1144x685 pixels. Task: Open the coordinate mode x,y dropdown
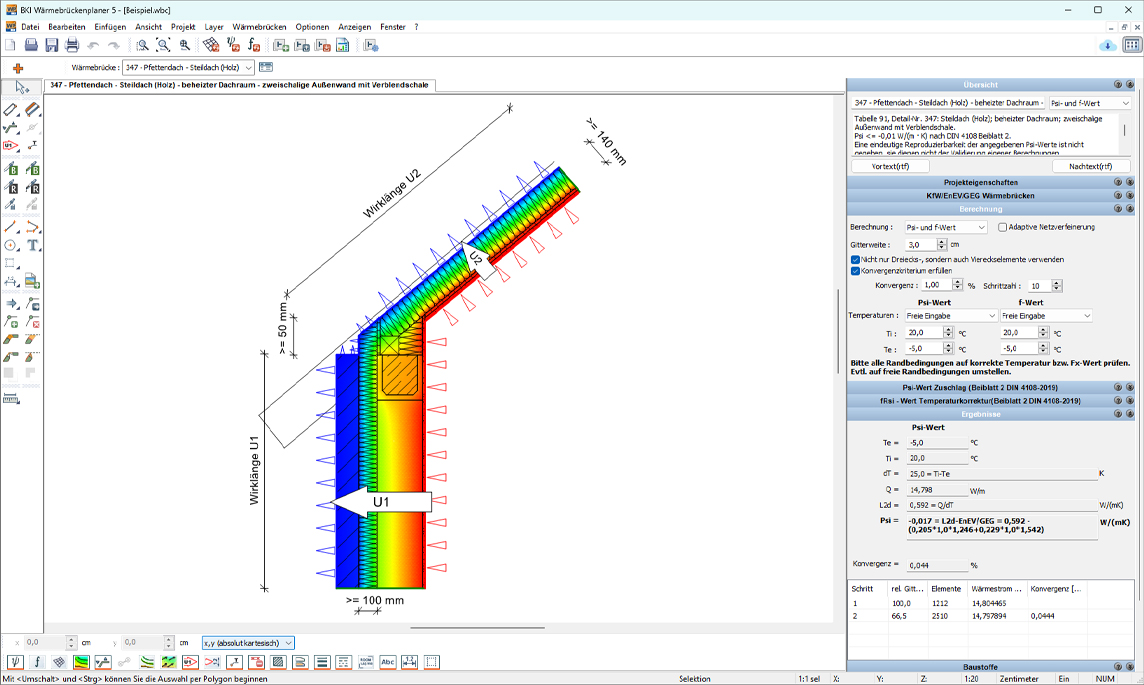248,643
